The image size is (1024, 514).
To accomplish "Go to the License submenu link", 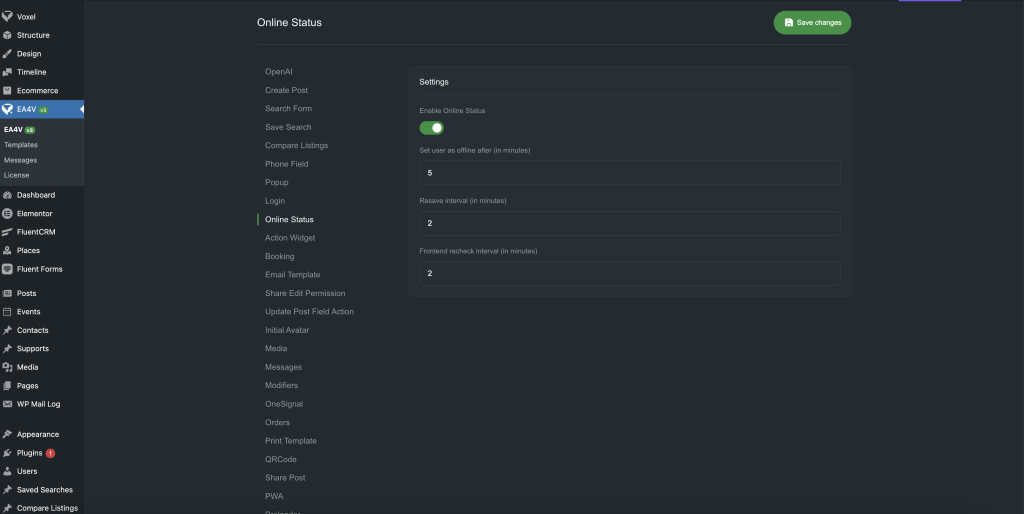I will pyautogui.click(x=17, y=175).
